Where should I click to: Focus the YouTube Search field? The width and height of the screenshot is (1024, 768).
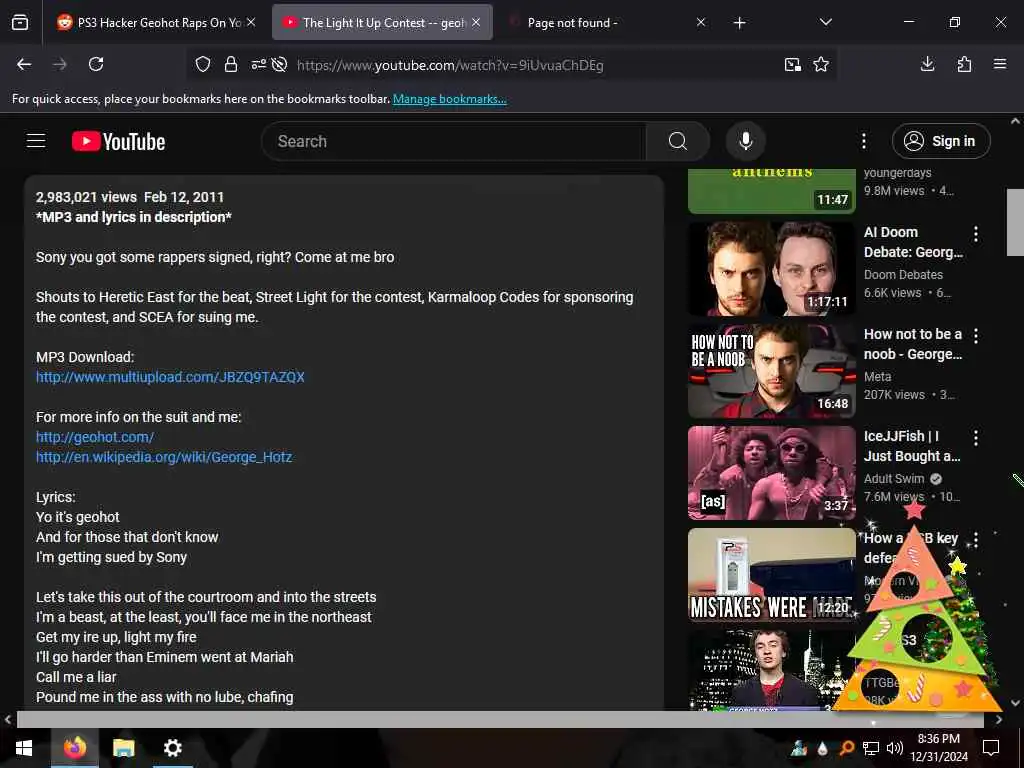click(454, 141)
